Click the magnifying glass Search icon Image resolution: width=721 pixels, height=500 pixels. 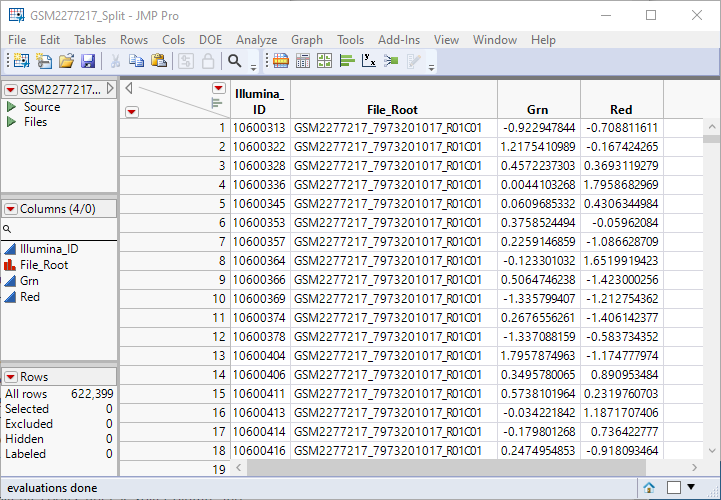point(235,61)
